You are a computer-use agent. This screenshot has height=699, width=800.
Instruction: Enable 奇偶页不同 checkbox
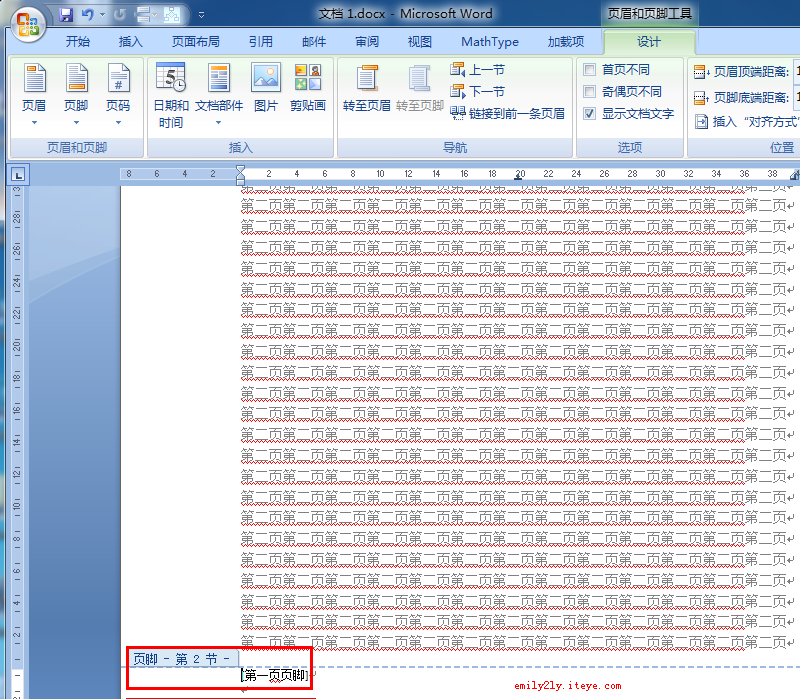pos(589,91)
